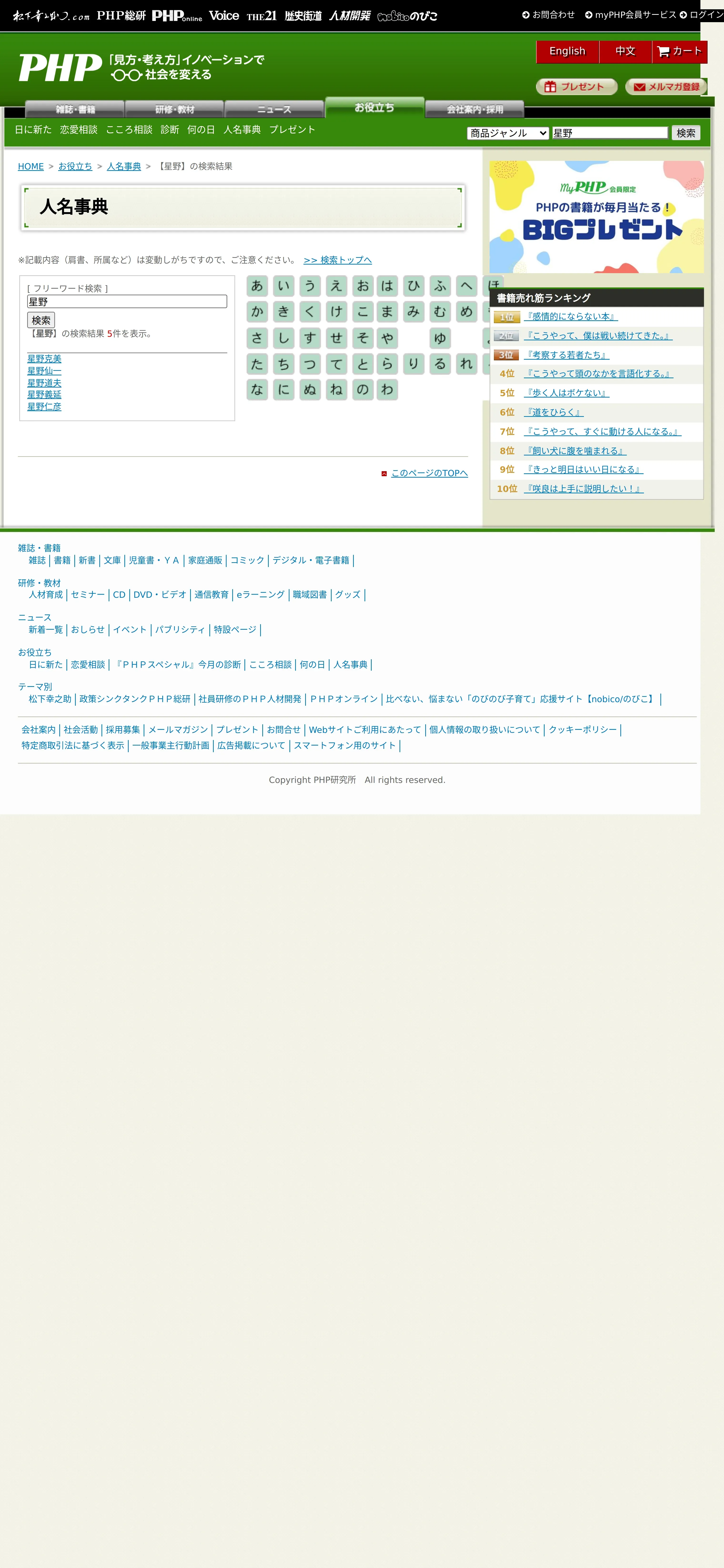Screen dimensions: 724x1568
Task: Click the BIGプレゼント banner image
Action: pos(596,217)
